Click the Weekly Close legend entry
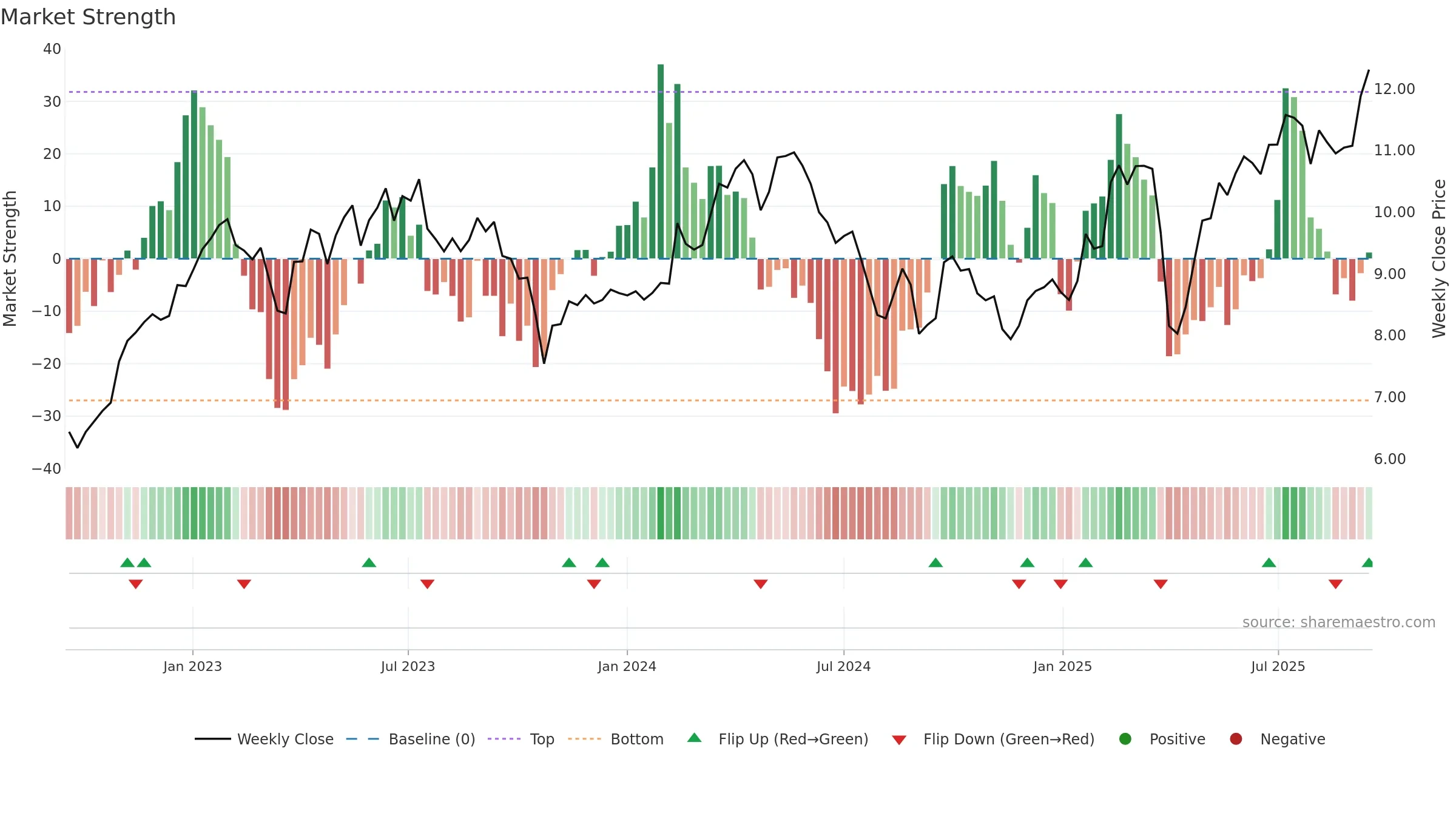This screenshot has height=819, width=1456. (x=264, y=739)
